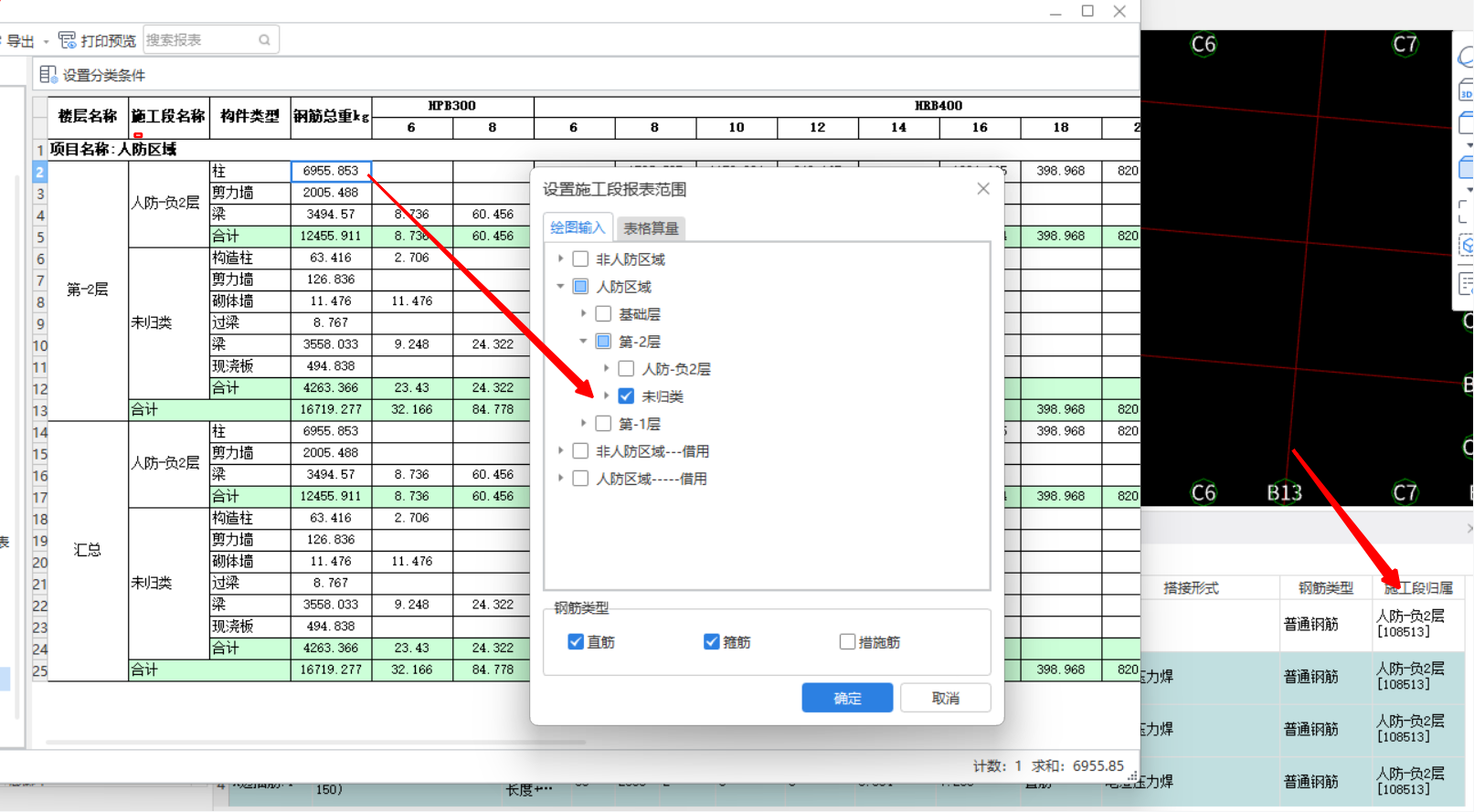1474x812 pixels.
Task: Collapse the 人防区域 tree node
Action: (560, 287)
